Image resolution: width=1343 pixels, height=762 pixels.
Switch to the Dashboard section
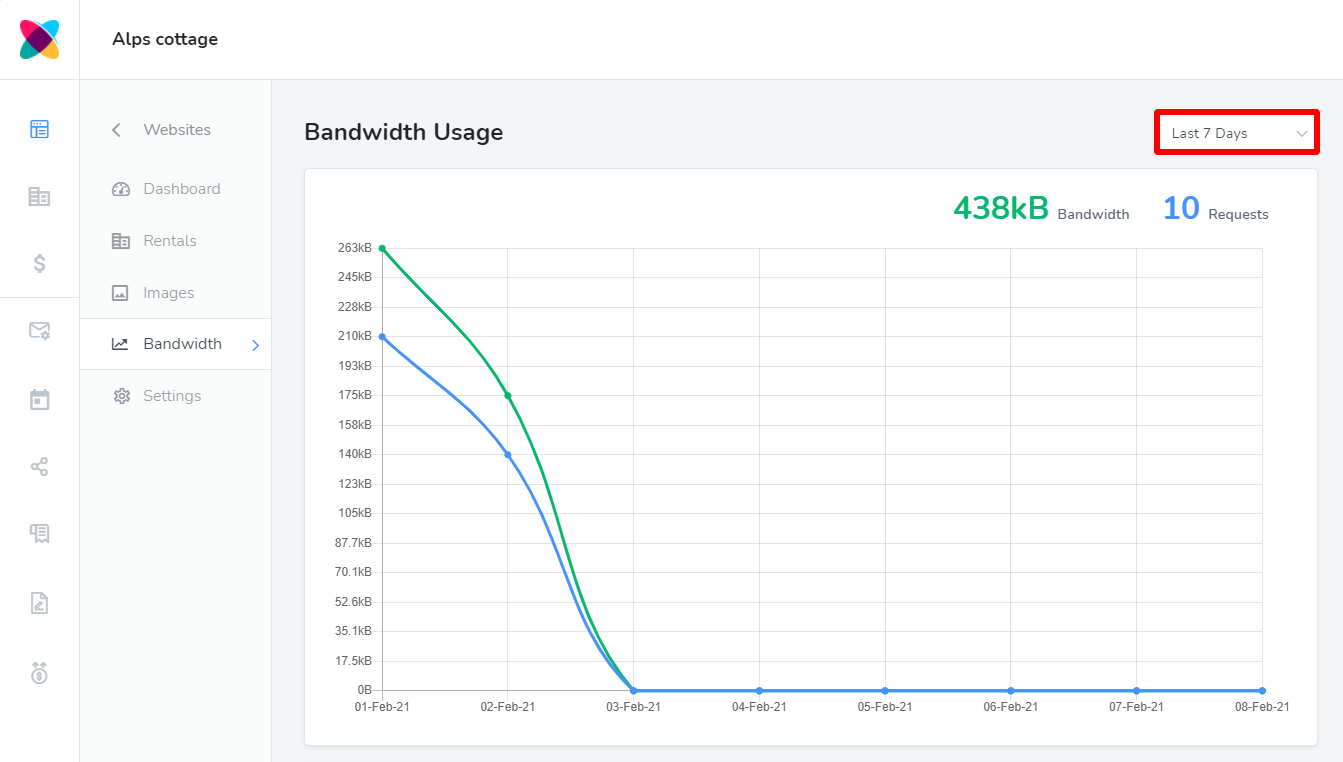[181, 188]
